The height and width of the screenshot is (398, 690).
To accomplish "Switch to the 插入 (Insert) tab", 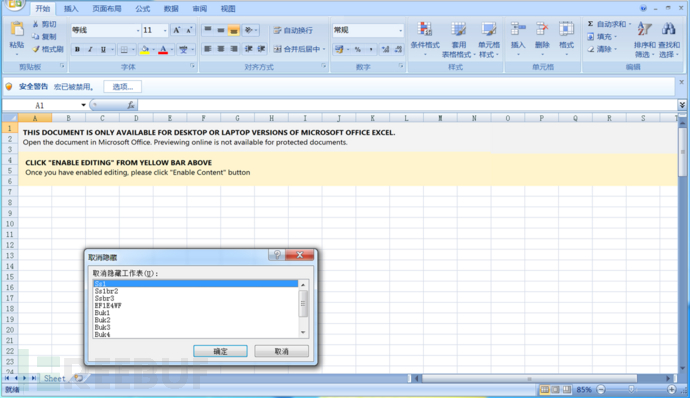I will click(x=71, y=8).
